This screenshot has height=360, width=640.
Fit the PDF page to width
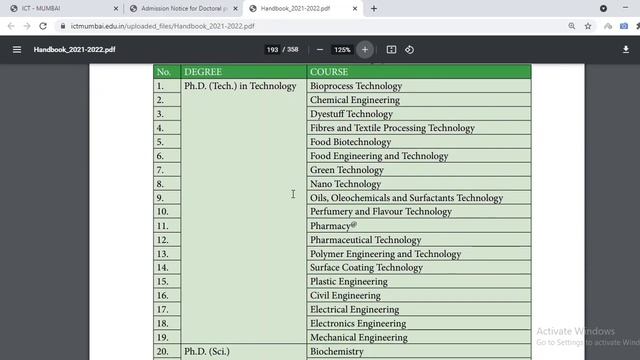[391, 50]
